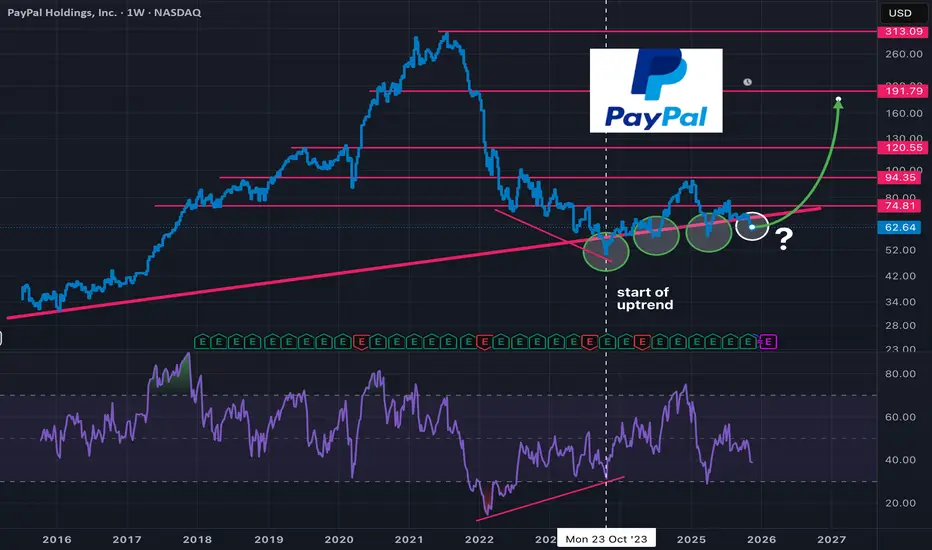The height and width of the screenshot is (550, 932).
Task: Click the 2027 label on time axis
Action: tap(831, 539)
